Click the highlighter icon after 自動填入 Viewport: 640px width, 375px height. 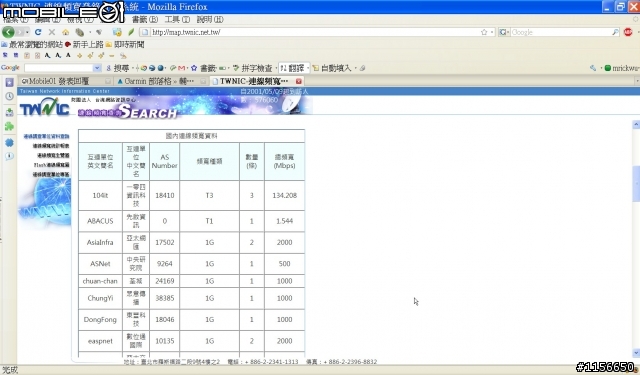click(362, 68)
